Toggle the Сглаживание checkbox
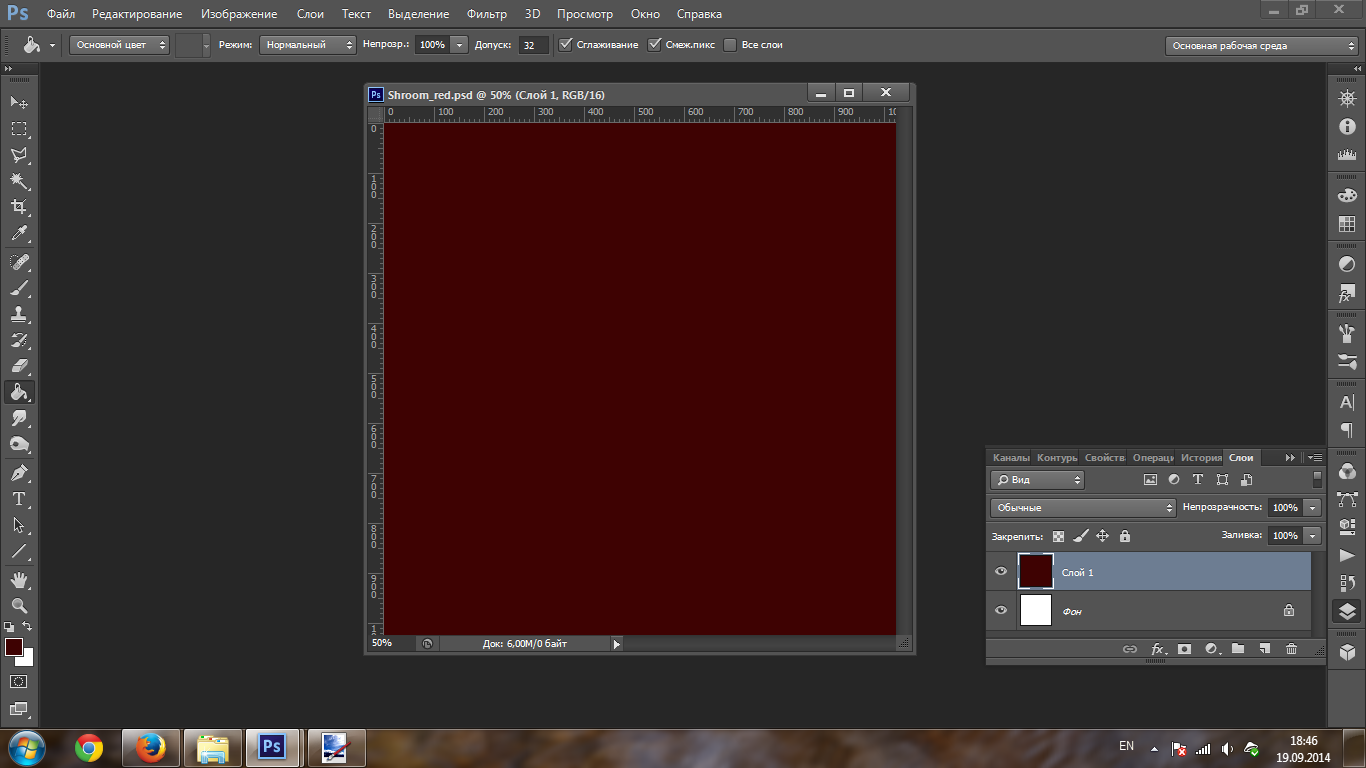This screenshot has width=1366, height=768. (x=566, y=45)
